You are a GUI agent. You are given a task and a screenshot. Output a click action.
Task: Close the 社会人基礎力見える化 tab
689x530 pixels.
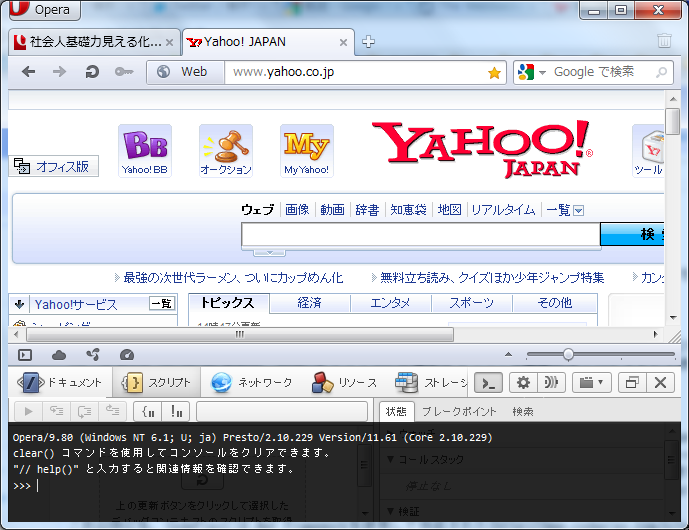tap(169, 42)
